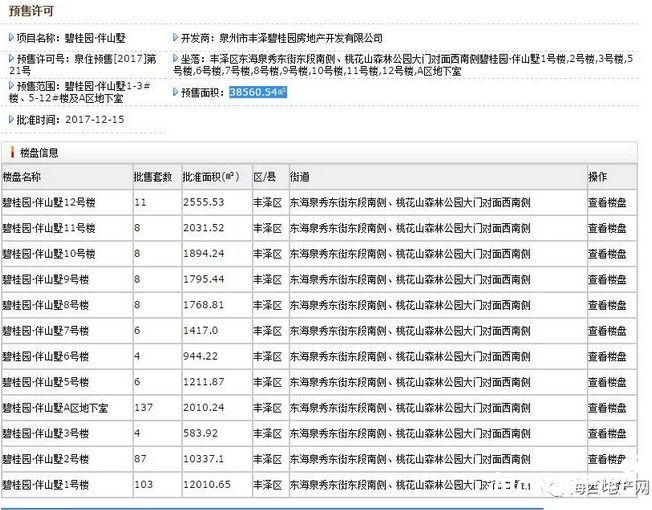
Task: Click the 10337.1 approved area value
Action: 204,459
